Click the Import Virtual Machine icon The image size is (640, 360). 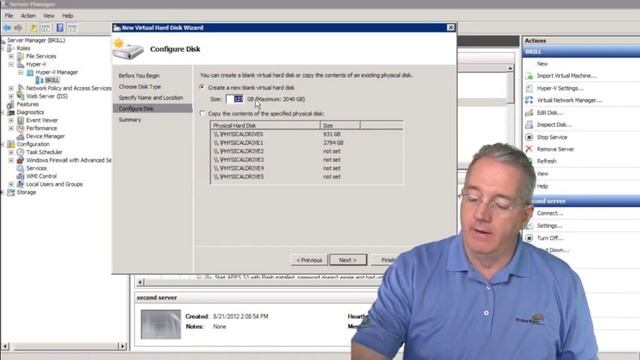pyautogui.click(x=529, y=76)
